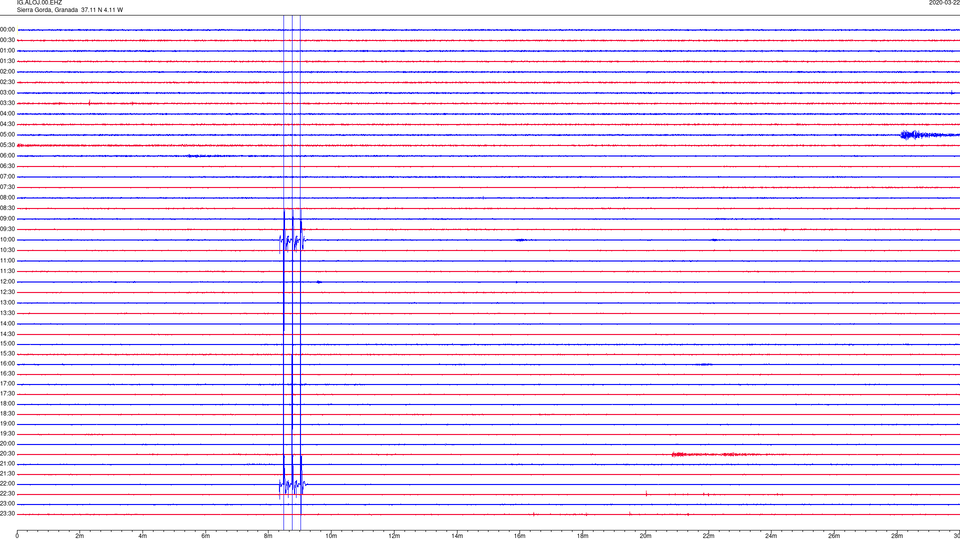Select the 10:00 trace time label
The width and height of the screenshot is (960, 540).
(7, 239)
